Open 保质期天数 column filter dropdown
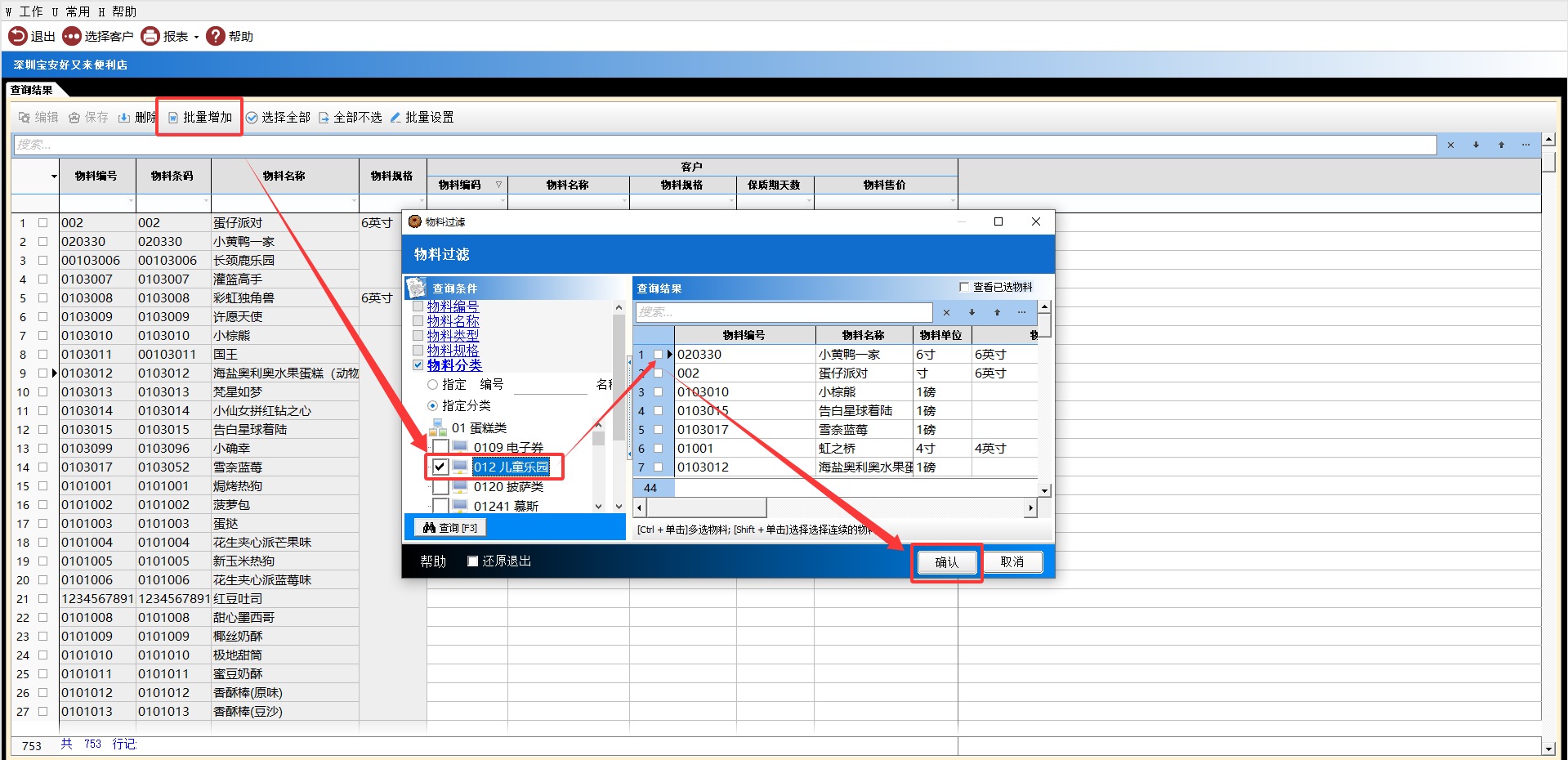 click(x=808, y=201)
